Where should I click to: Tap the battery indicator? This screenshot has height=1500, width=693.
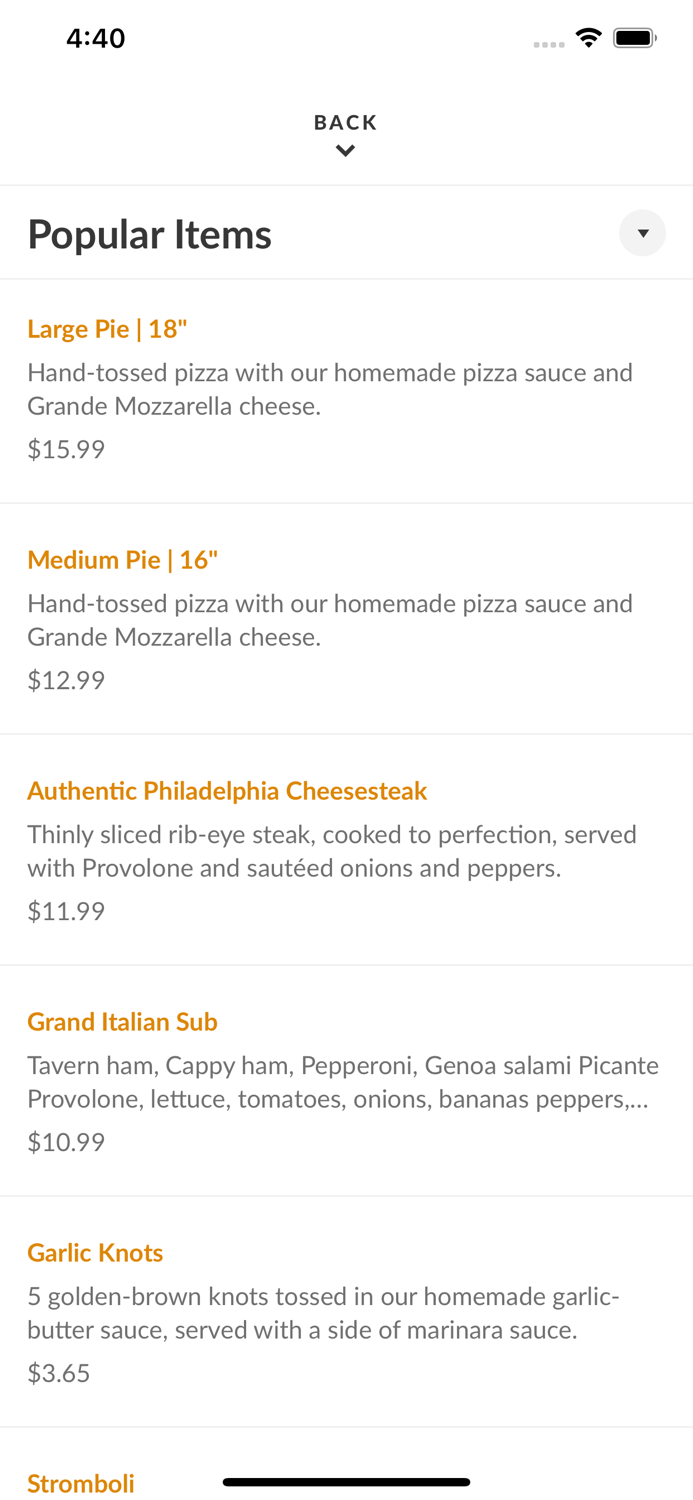tap(634, 36)
